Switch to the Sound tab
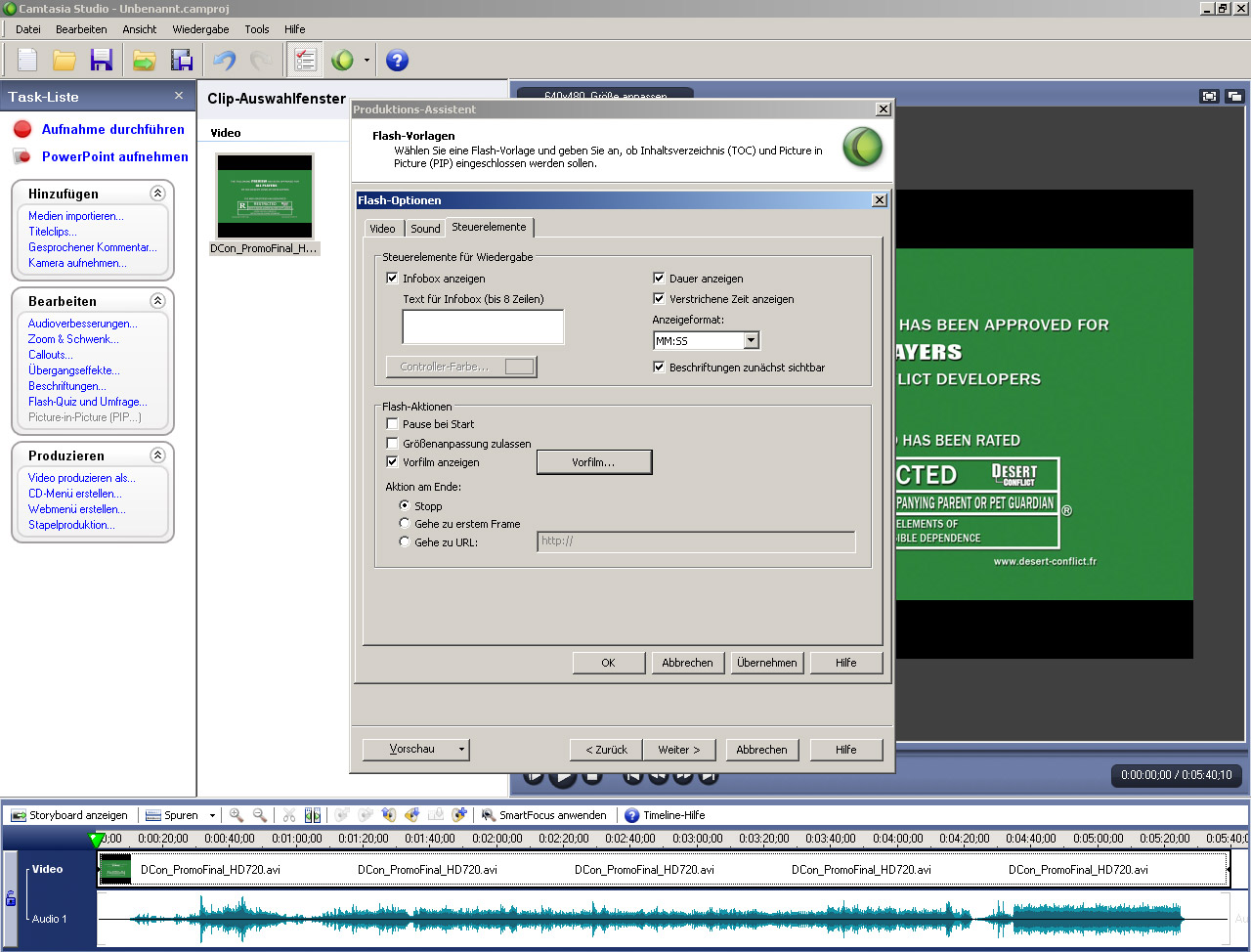Screen dimensions: 1251x952 425,229
